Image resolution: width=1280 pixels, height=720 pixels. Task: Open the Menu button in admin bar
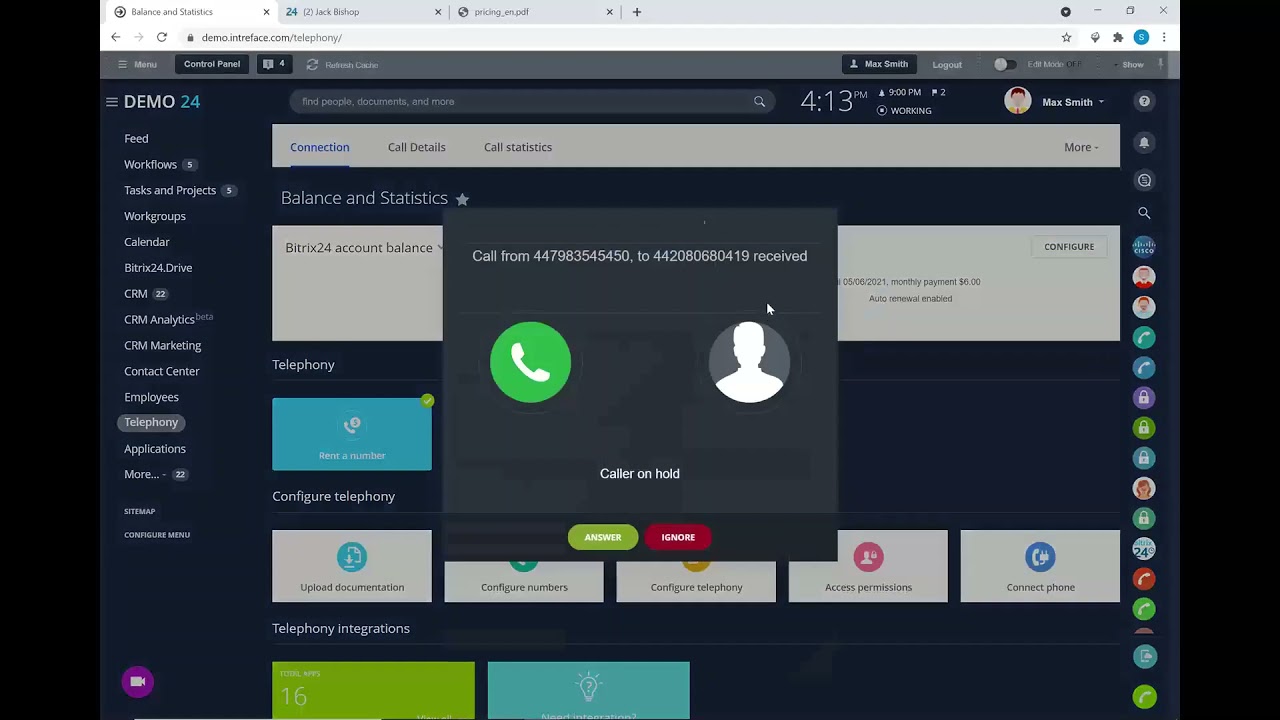137,64
